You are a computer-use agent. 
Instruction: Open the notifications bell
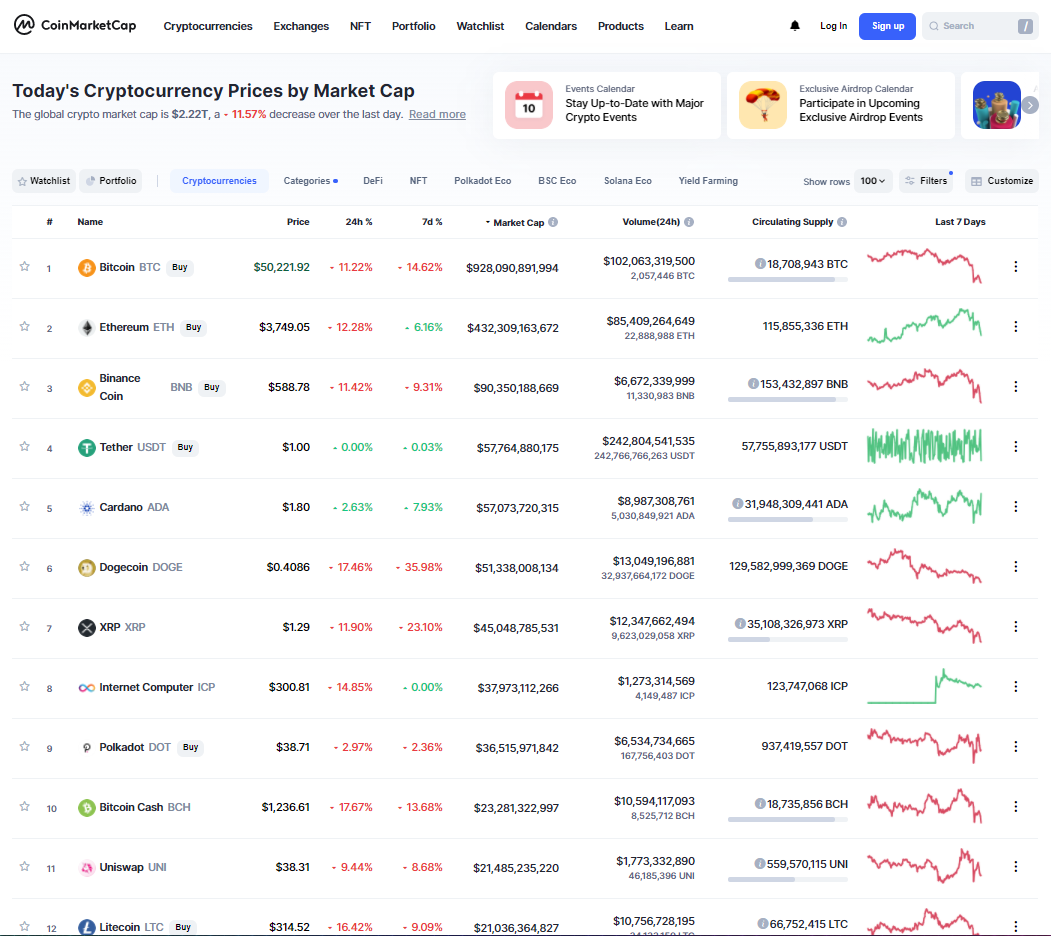coord(794,25)
